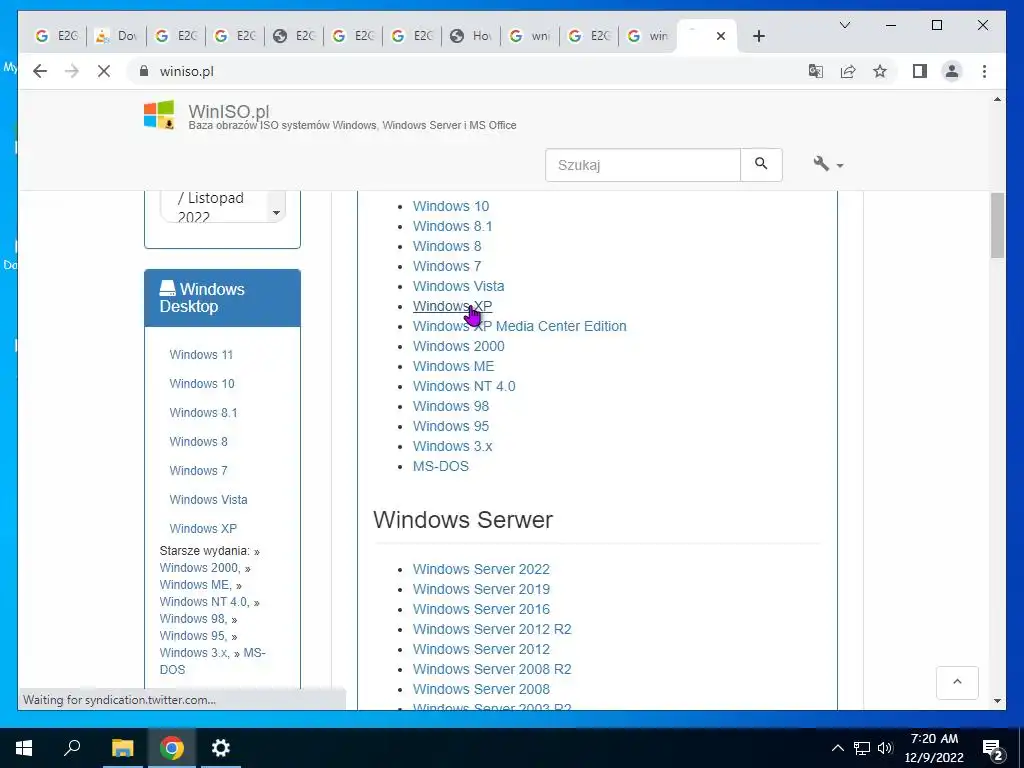Viewport: 1024px width, 768px height.
Task: Open the MS-DOS link in main list
Action: pyautogui.click(x=441, y=466)
